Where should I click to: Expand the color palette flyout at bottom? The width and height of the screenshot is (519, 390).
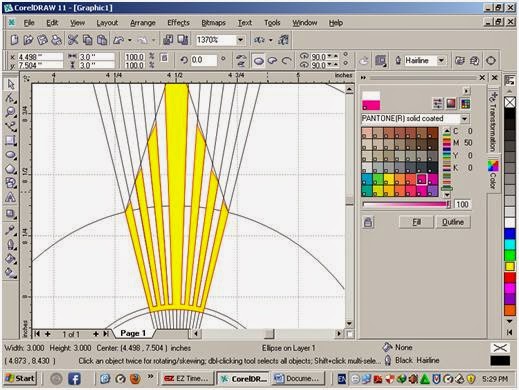coord(510,332)
